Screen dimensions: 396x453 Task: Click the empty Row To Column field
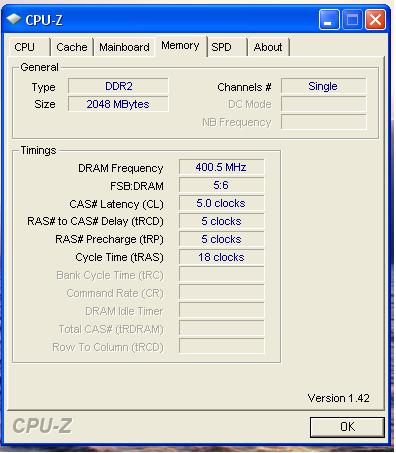pyautogui.click(x=222, y=347)
